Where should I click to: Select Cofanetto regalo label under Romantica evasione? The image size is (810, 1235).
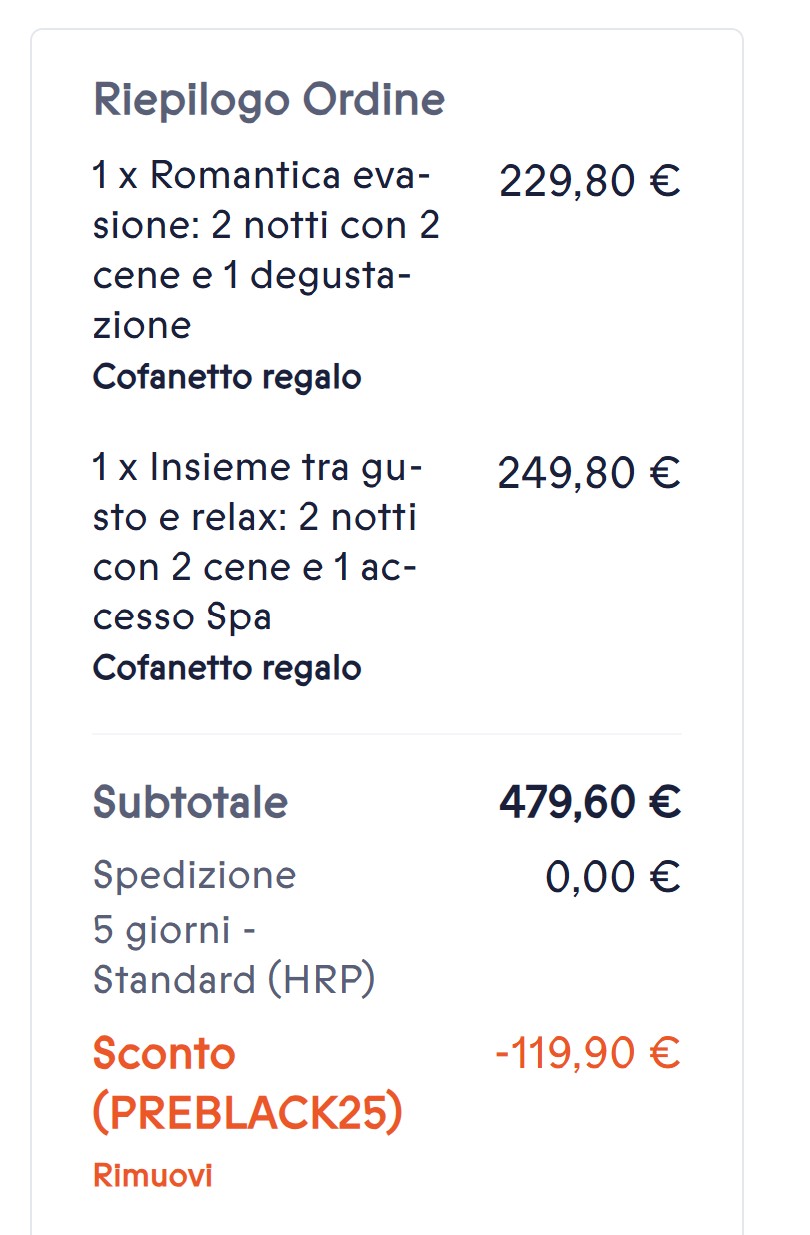point(227,377)
